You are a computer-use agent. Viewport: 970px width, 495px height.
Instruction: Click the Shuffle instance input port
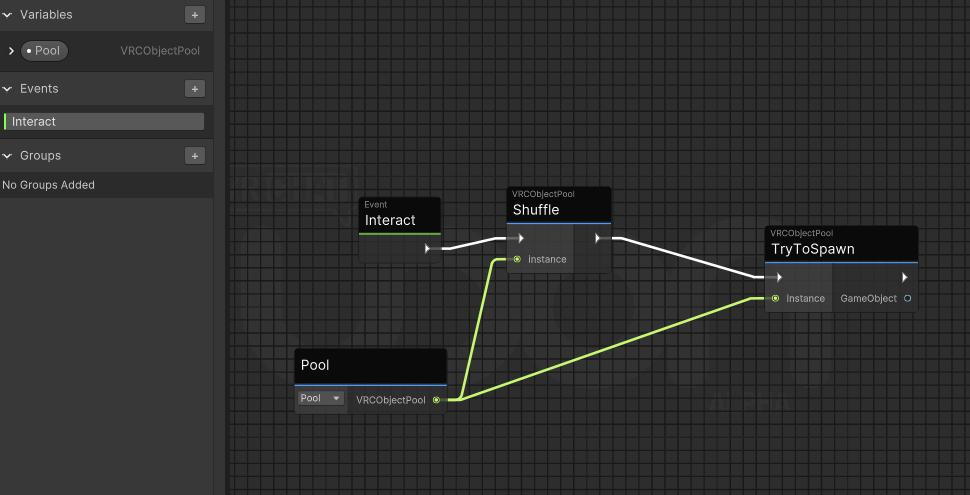(517, 259)
